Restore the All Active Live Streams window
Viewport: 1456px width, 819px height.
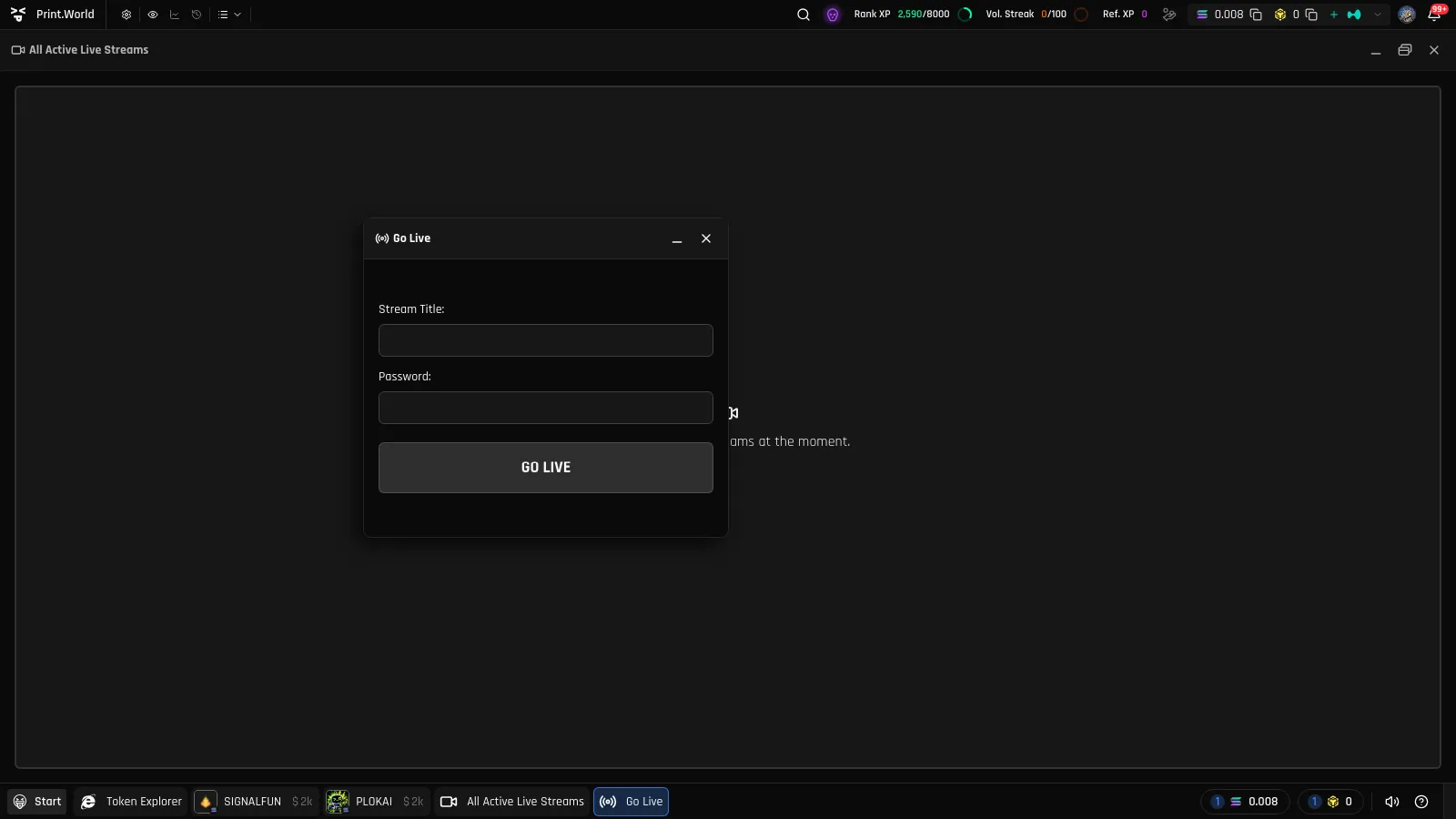click(1405, 50)
